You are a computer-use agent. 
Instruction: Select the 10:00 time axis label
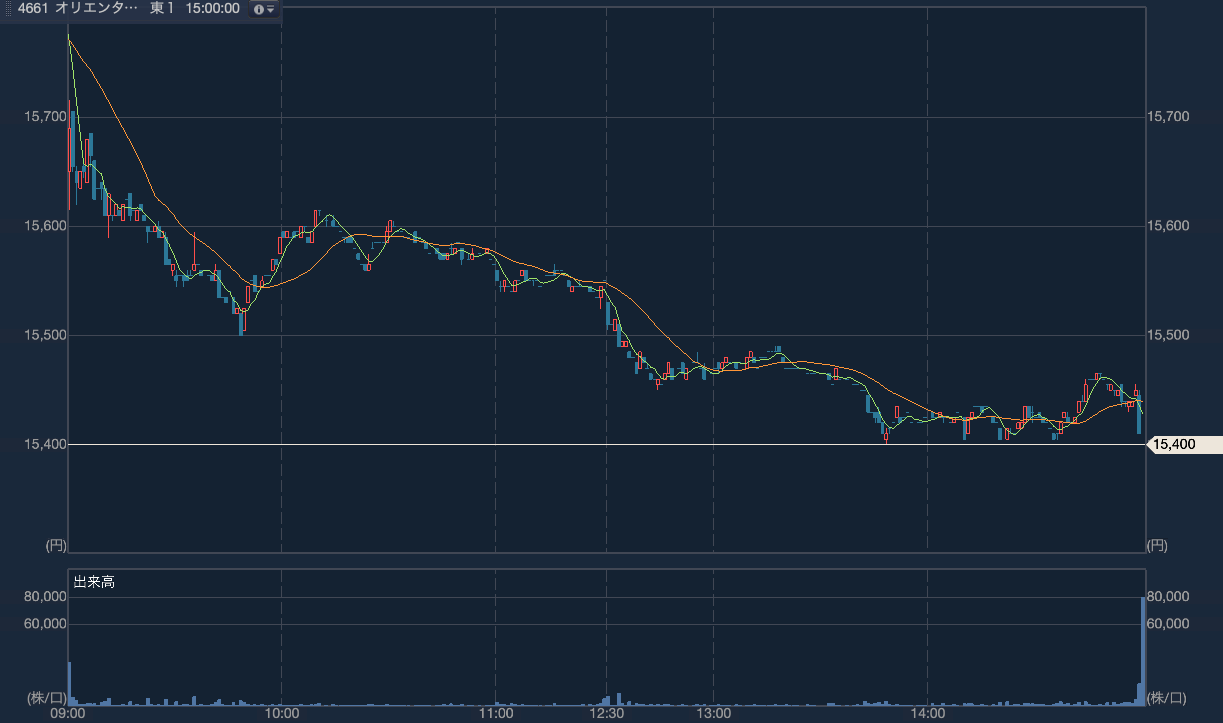[x=282, y=714]
